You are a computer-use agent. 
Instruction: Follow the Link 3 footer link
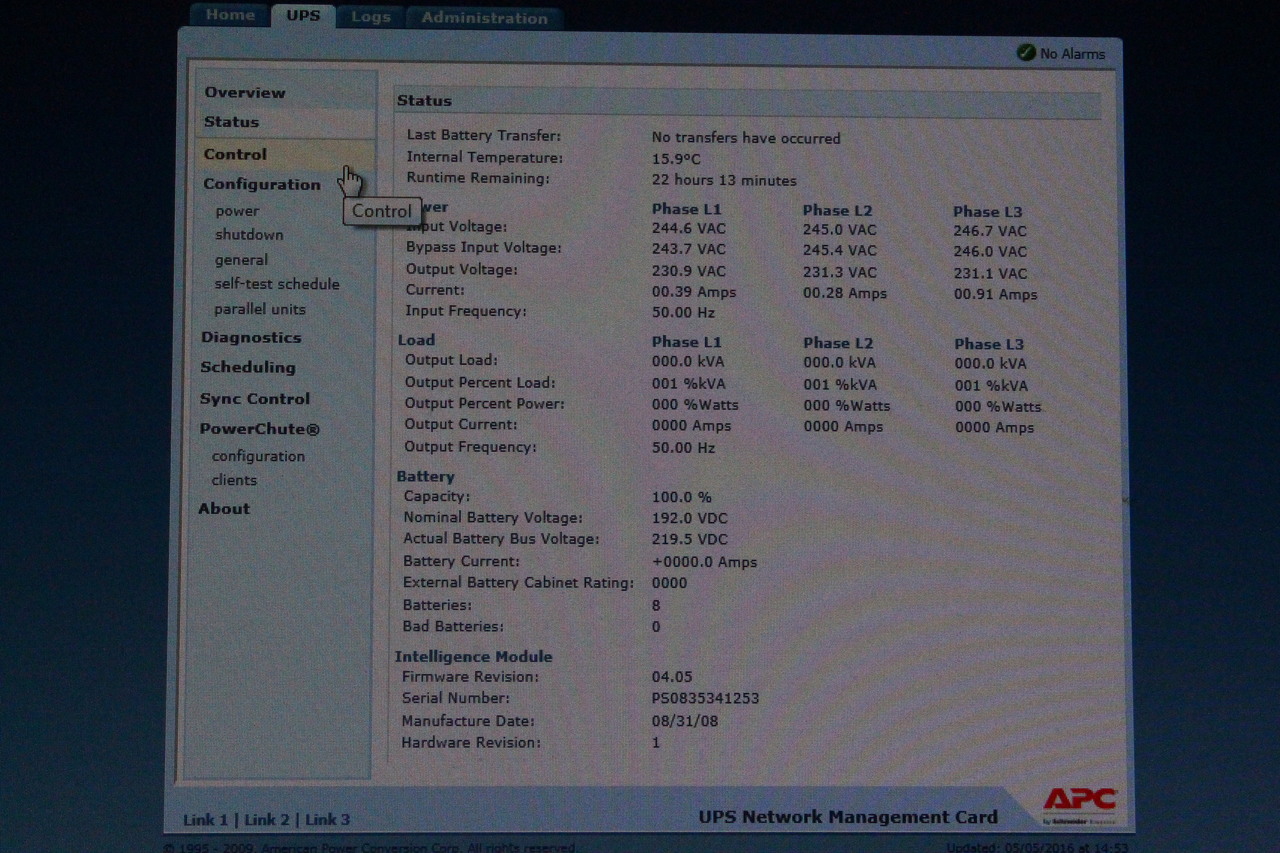(328, 820)
